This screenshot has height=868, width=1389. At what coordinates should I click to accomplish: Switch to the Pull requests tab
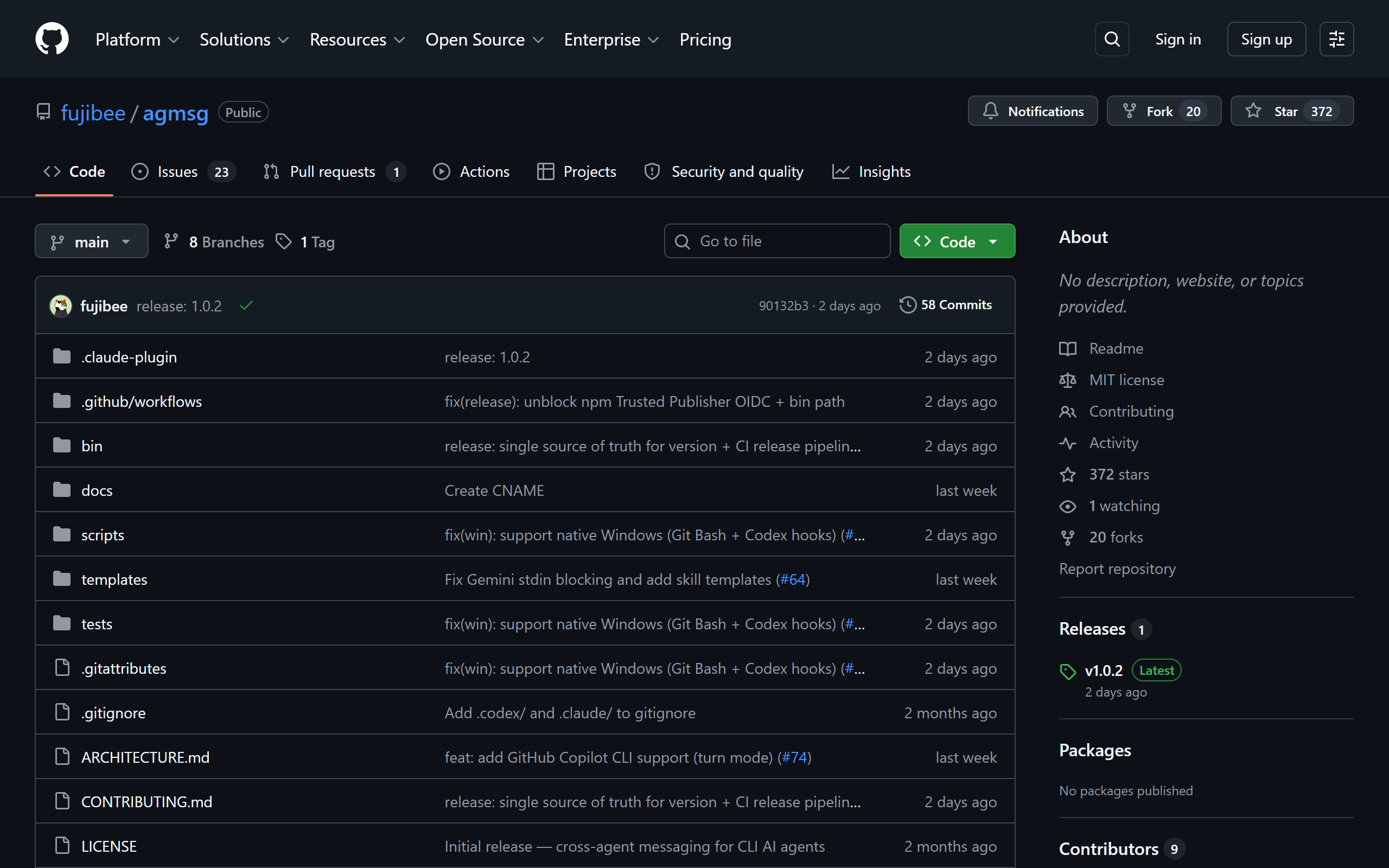(x=335, y=171)
